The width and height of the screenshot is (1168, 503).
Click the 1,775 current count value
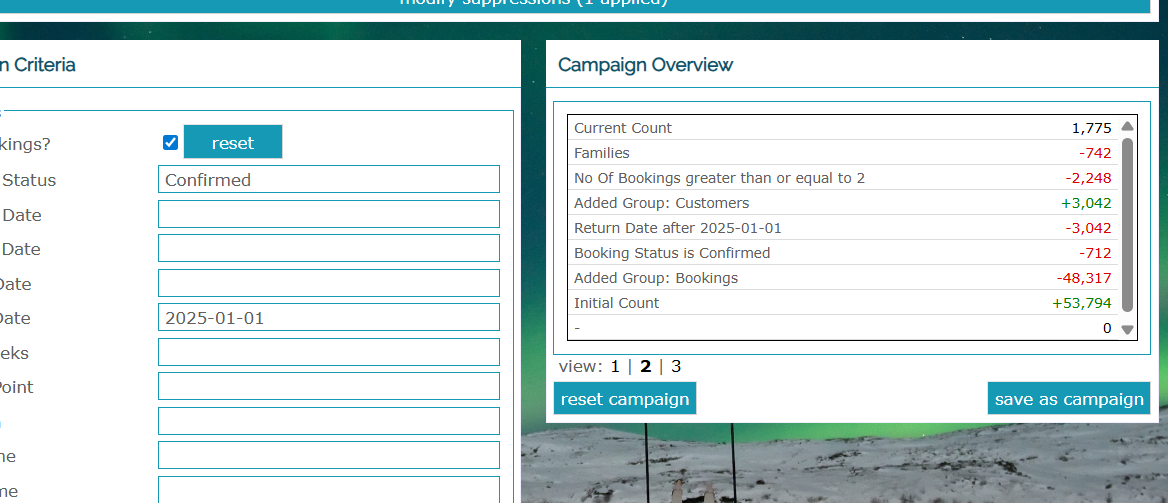(1092, 128)
